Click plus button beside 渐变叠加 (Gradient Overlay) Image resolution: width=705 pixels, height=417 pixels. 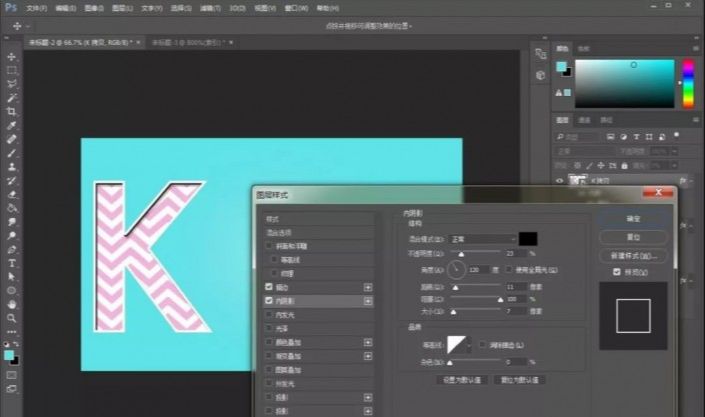point(368,356)
